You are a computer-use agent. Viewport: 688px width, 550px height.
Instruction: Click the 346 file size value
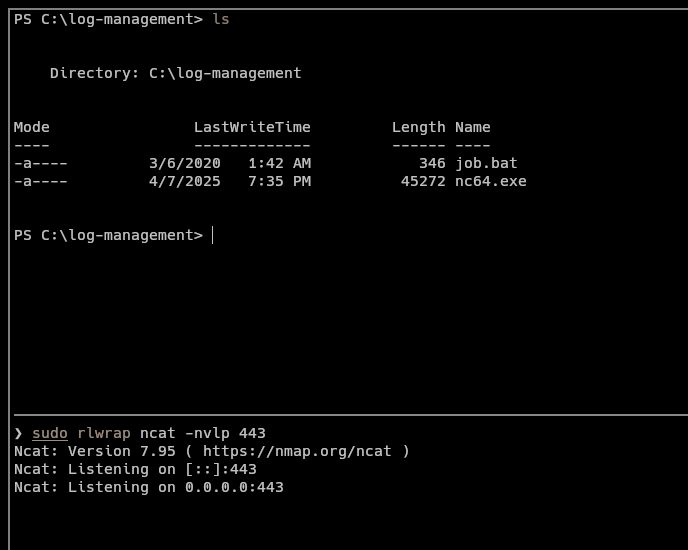(432, 163)
